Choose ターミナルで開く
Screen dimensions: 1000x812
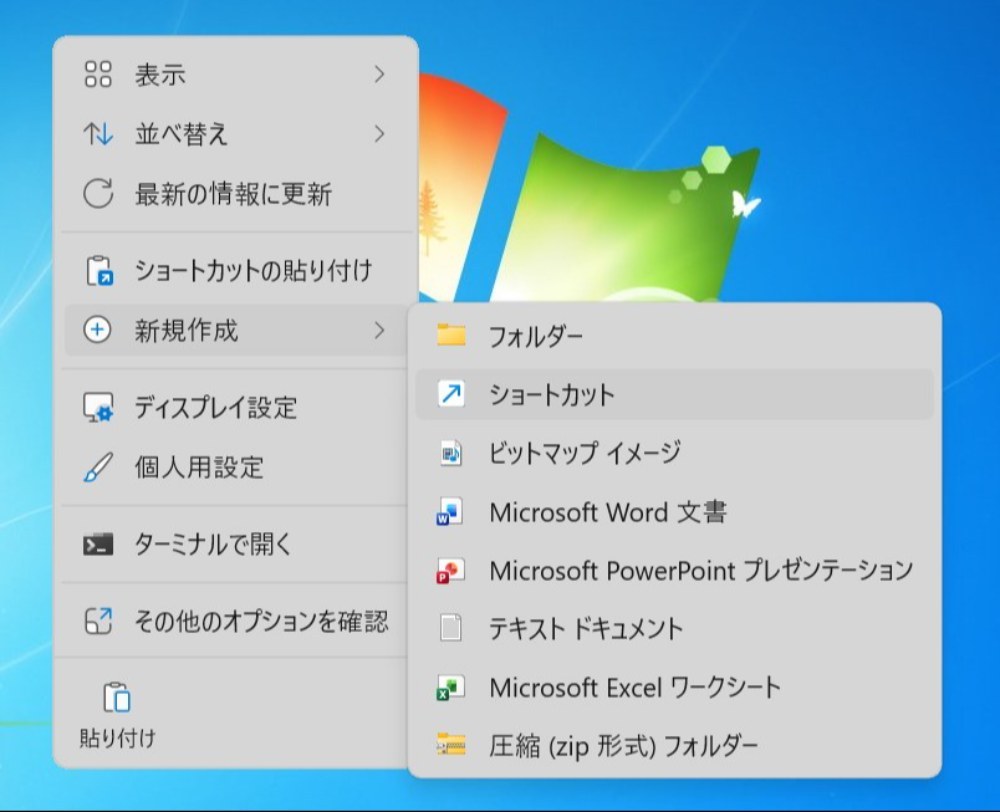pyautogui.click(x=235, y=544)
